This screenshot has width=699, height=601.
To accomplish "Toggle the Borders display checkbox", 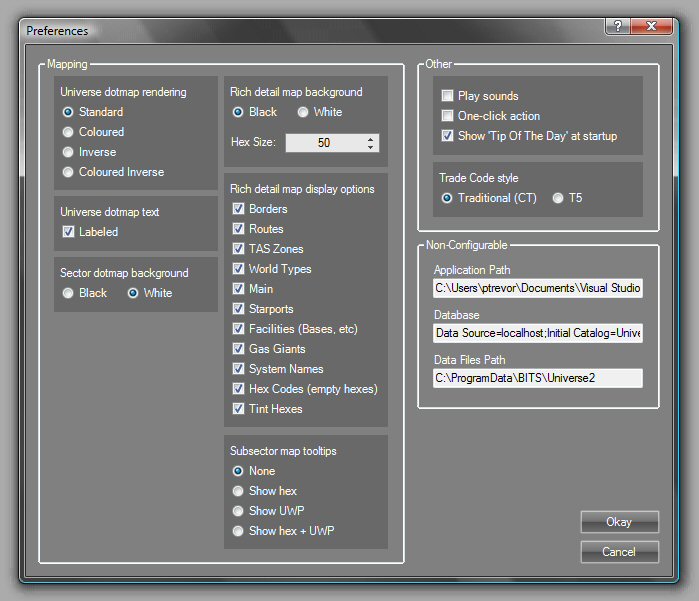I will (239, 209).
